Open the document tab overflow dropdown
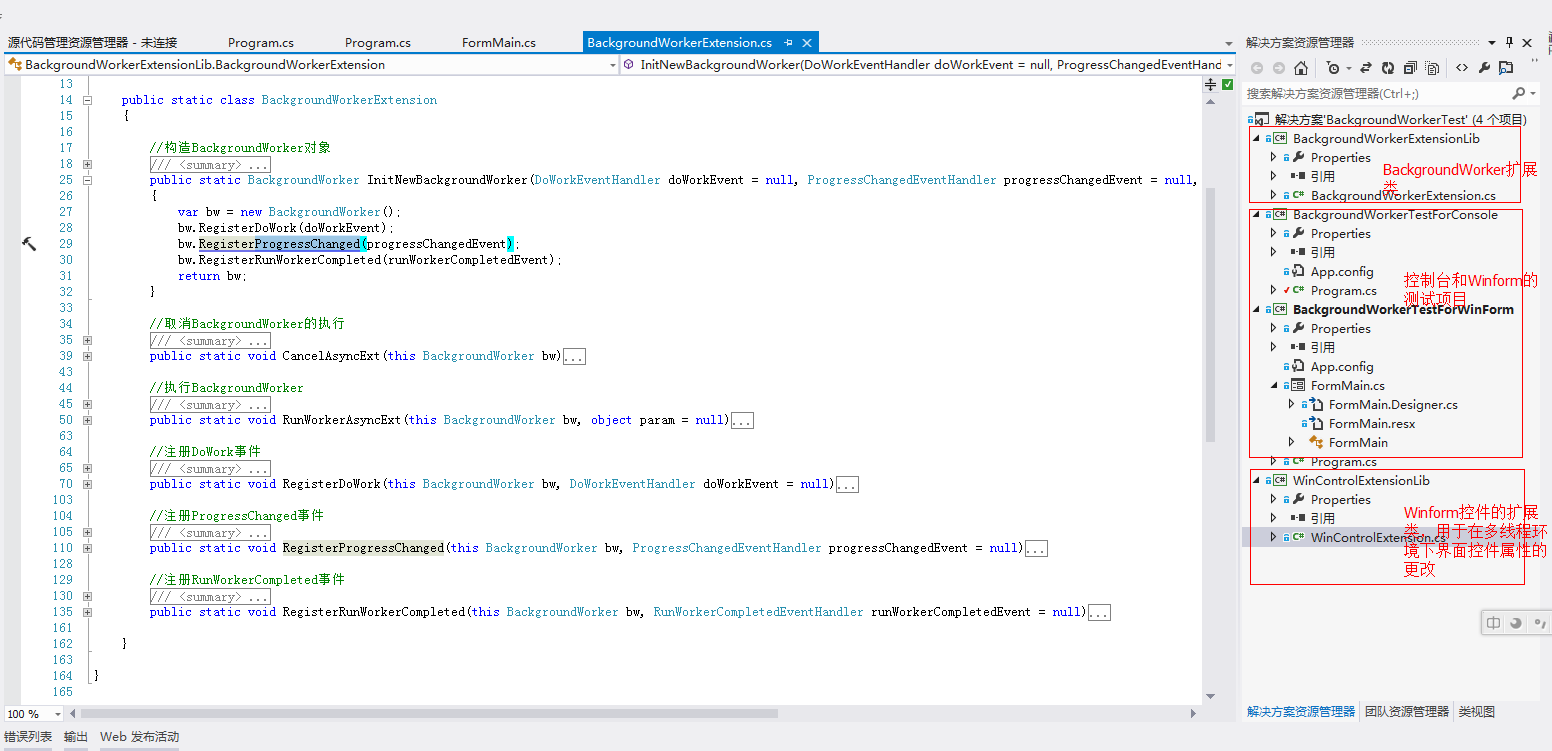The width and height of the screenshot is (1552, 751). pyautogui.click(x=1229, y=43)
